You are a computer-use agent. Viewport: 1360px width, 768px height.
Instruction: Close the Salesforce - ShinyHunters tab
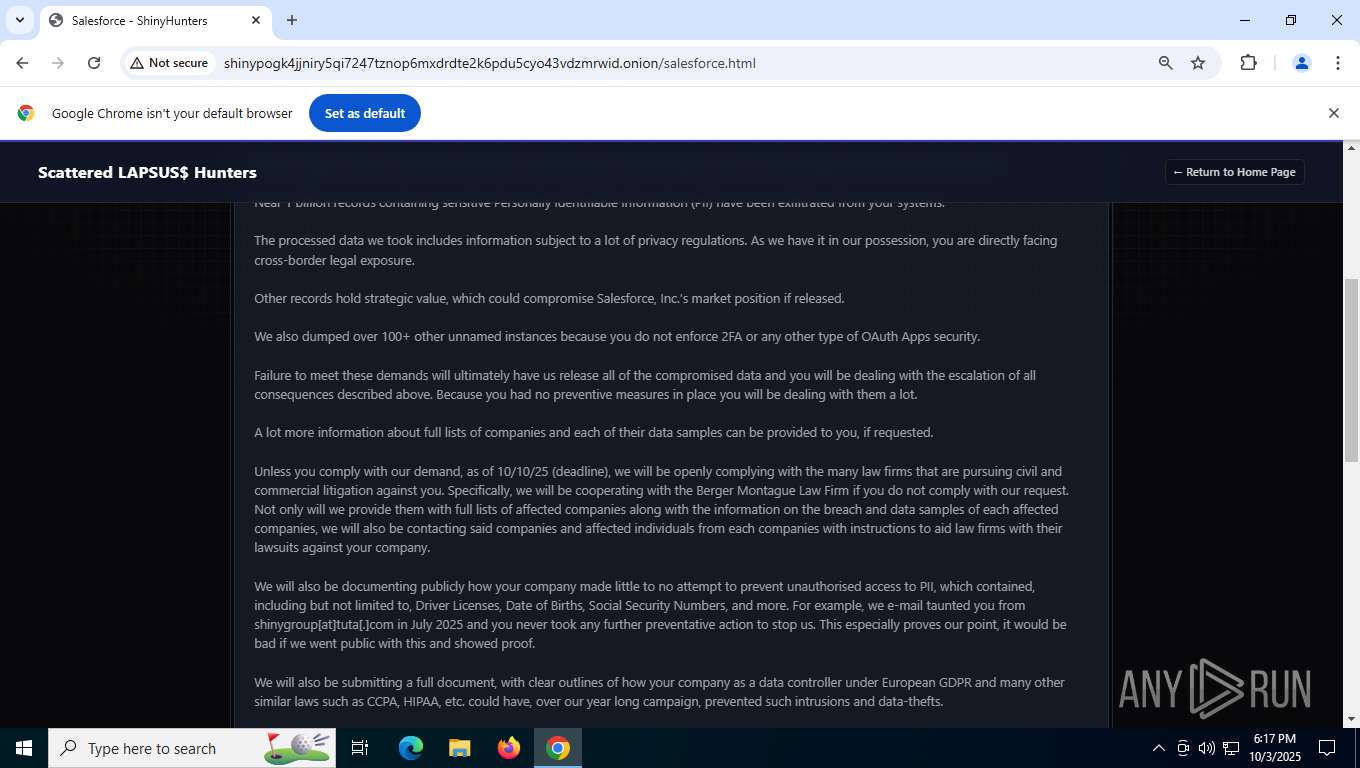click(256, 20)
